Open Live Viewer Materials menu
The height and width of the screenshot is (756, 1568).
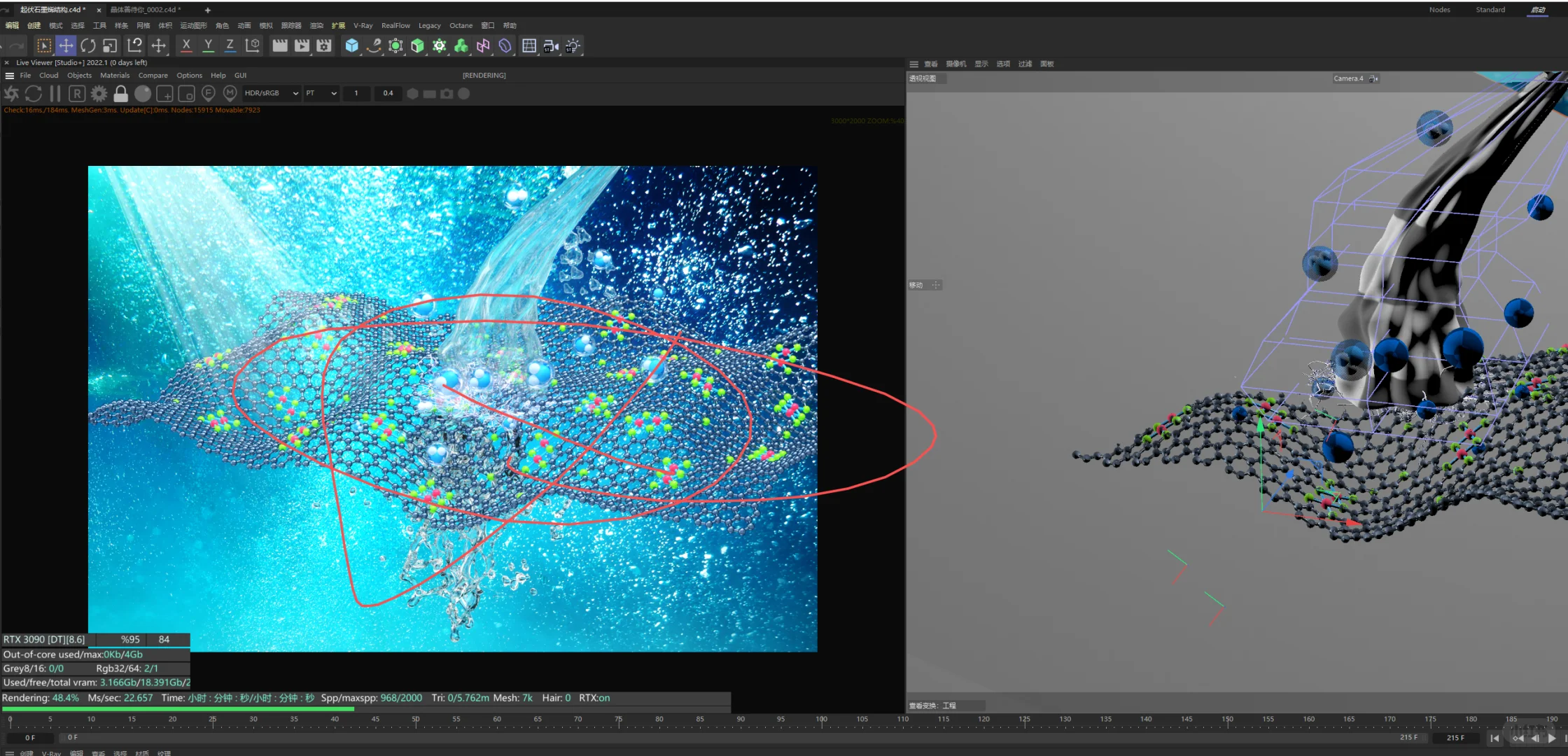[115, 76]
